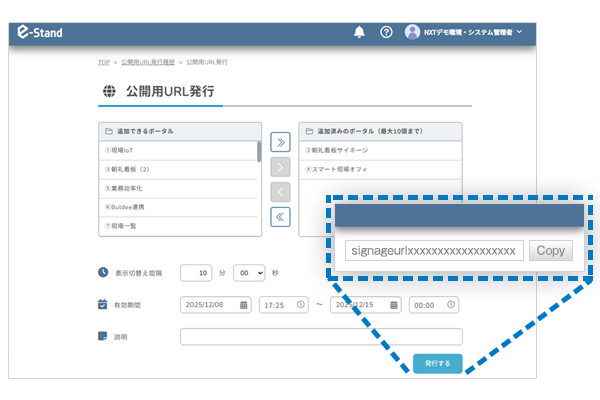Click the user avatar icon
This screenshot has height=400, width=600.
pyautogui.click(x=412, y=32)
